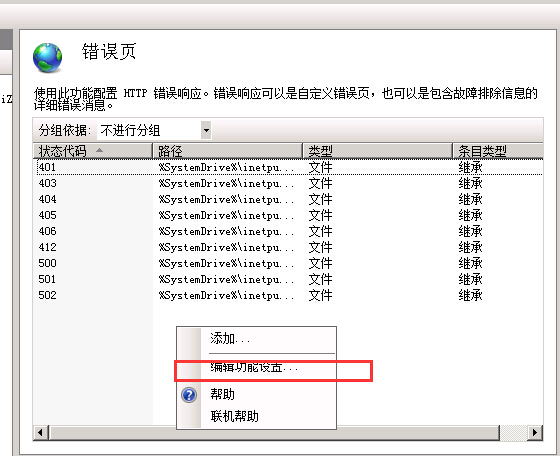Click the 错误页 page title
The image size is (560, 456).
coord(109,51)
